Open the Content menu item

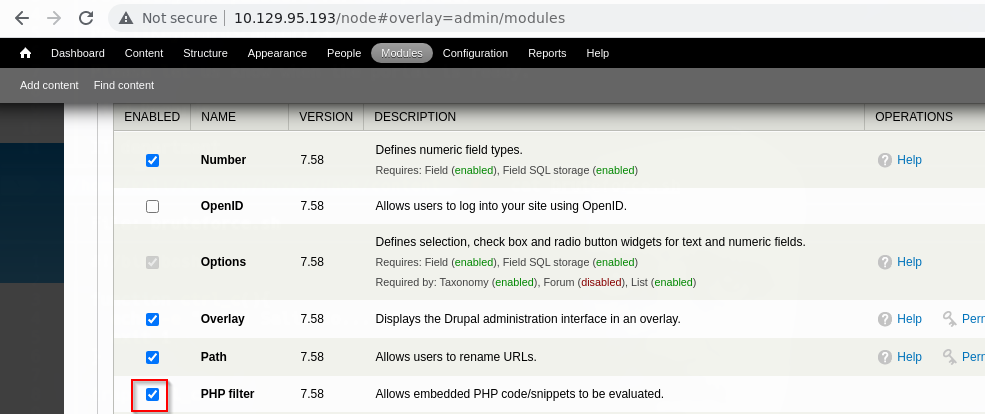[144, 53]
